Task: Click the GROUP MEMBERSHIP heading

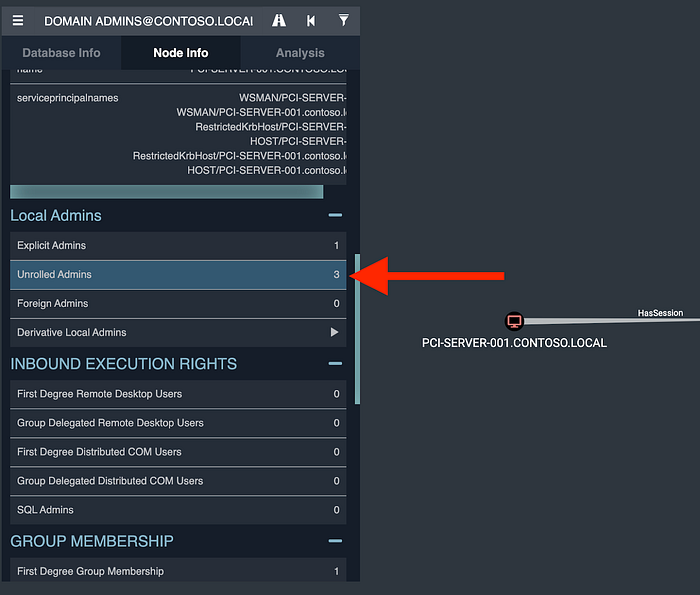Action: coord(92,541)
